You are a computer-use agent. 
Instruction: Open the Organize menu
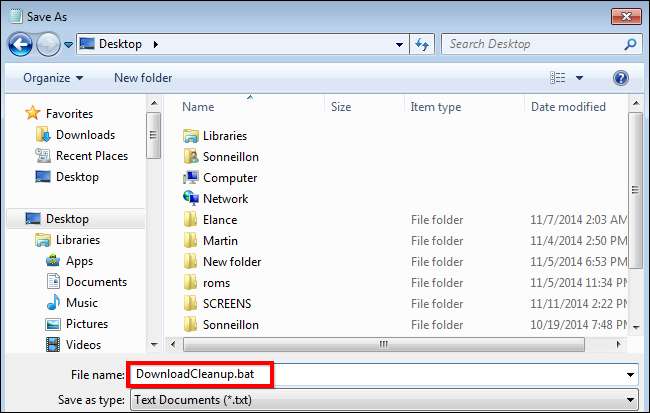click(x=53, y=78)
